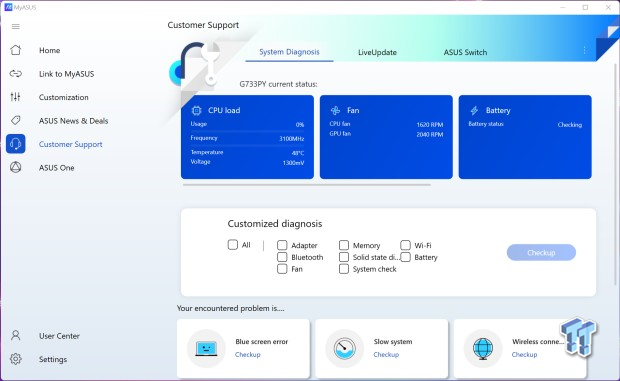
Task: Tick the All checkbox
Action: (232, 245)
